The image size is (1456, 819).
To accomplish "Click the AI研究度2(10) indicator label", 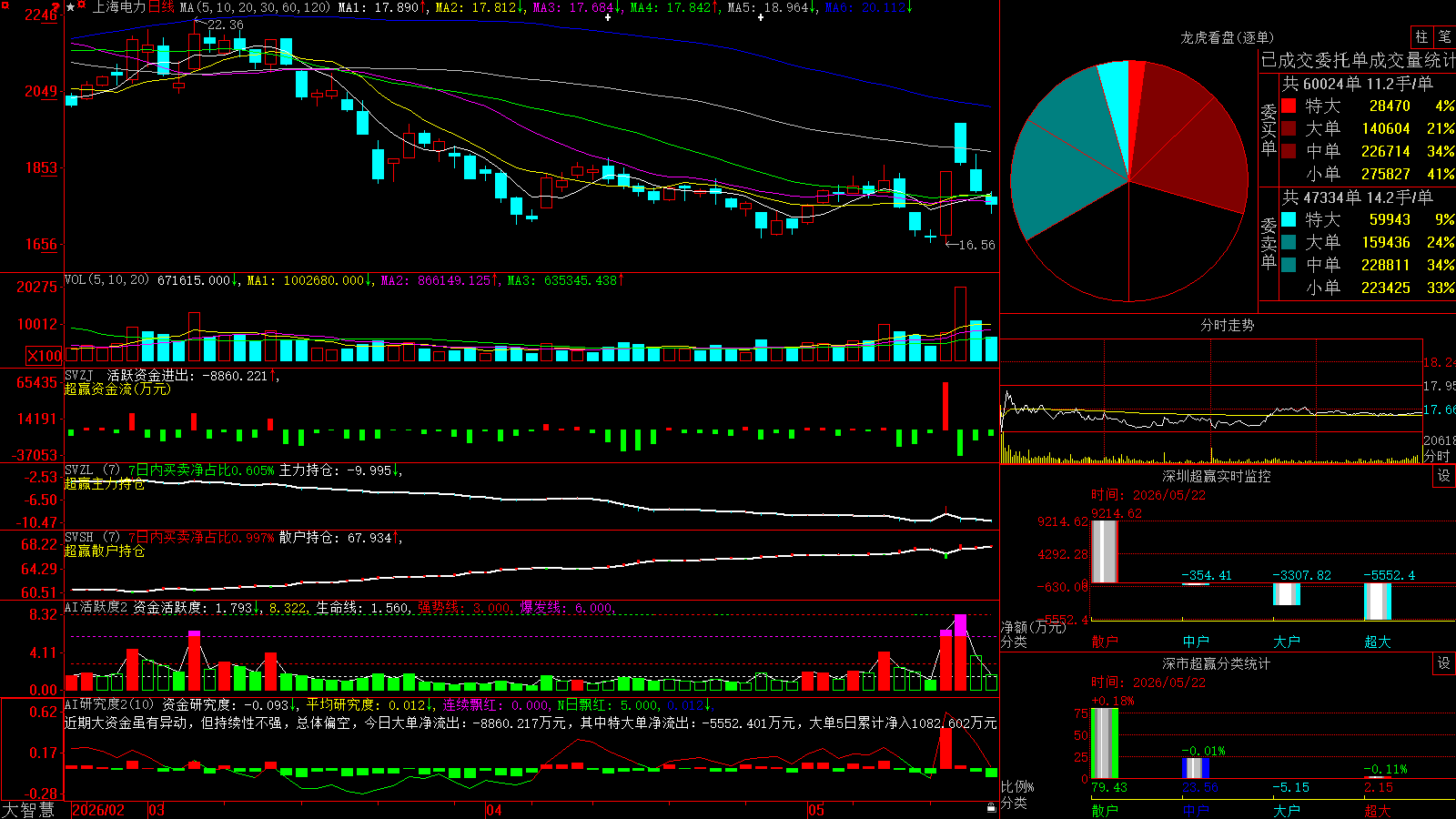I will [x=109, y=704].
